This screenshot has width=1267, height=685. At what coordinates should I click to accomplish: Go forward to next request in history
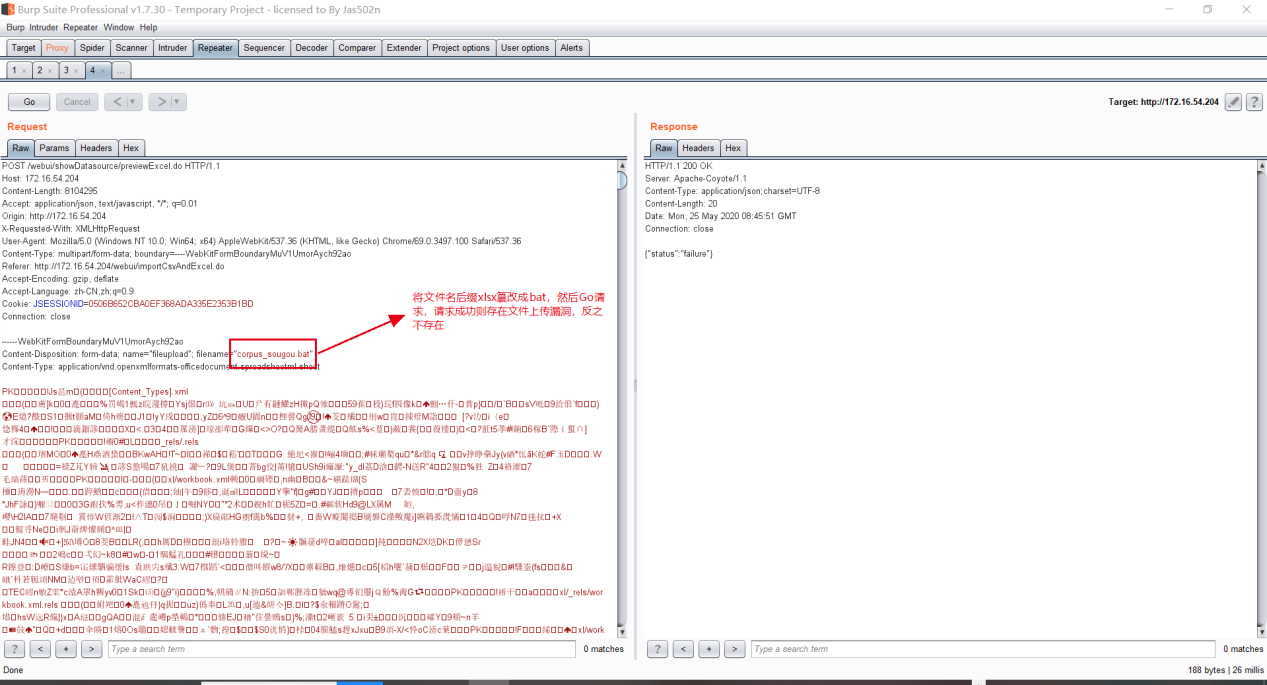161,102
